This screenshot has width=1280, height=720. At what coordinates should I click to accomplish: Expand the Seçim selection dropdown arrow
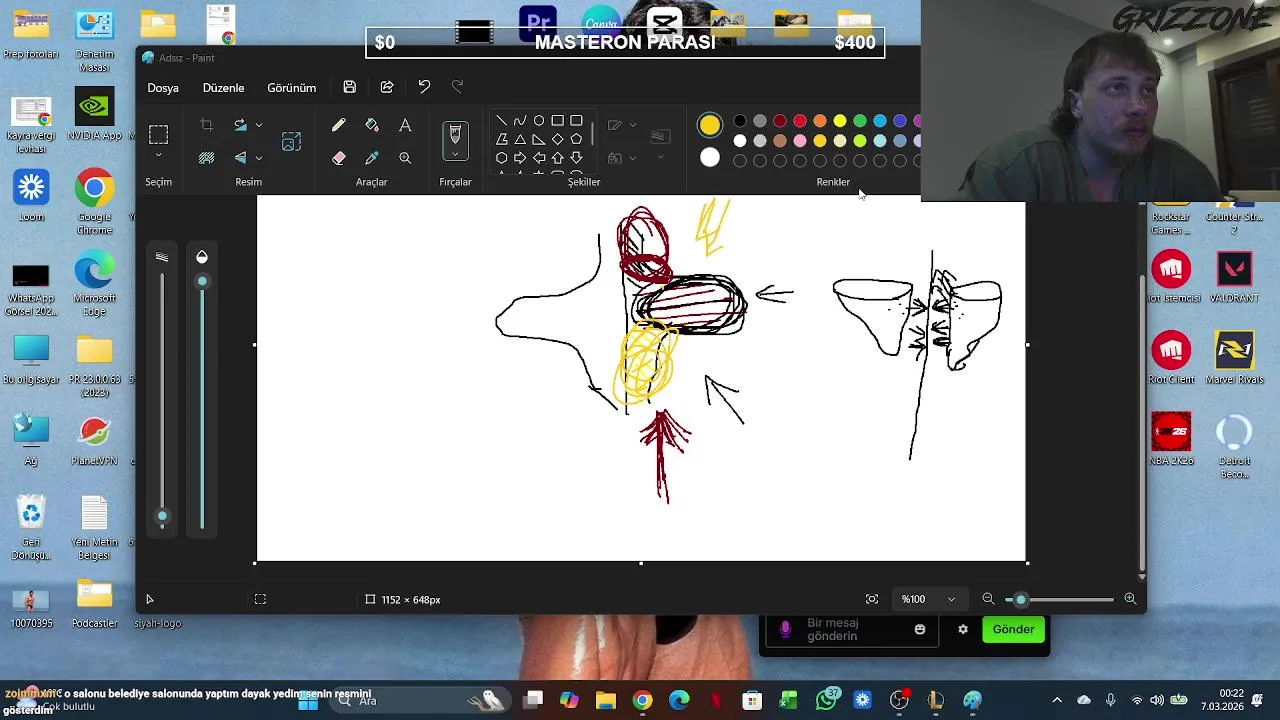[x=158, y=156]
